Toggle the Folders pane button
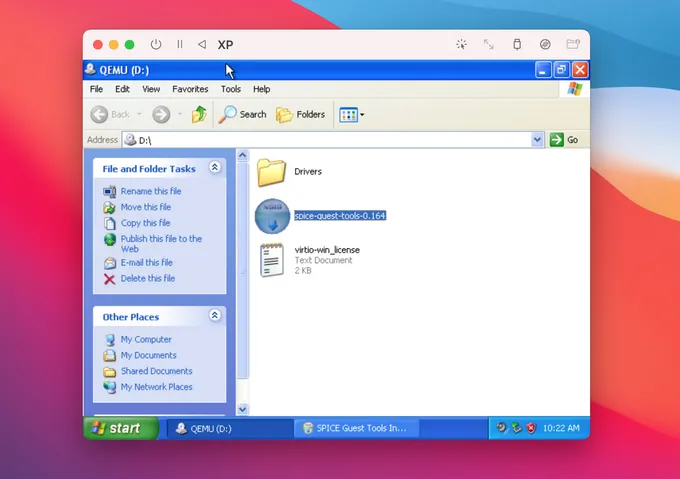Image resolution: width=680 pixels, height=479 pixels. [x=300, y=114]
